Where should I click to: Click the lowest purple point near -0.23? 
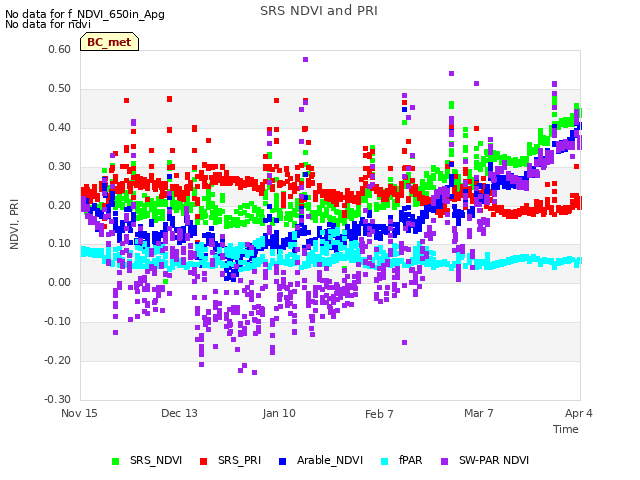254,373
